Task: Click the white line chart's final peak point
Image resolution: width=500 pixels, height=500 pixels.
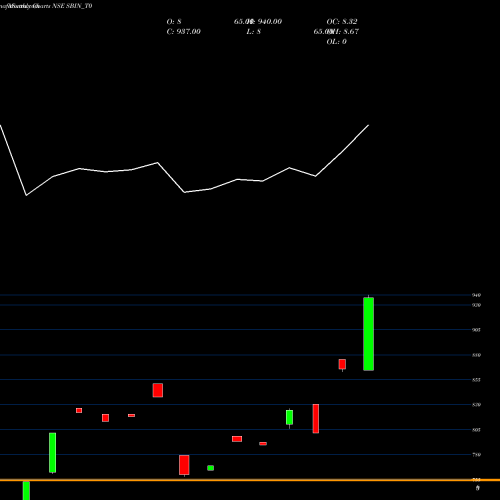Action: 368,125
